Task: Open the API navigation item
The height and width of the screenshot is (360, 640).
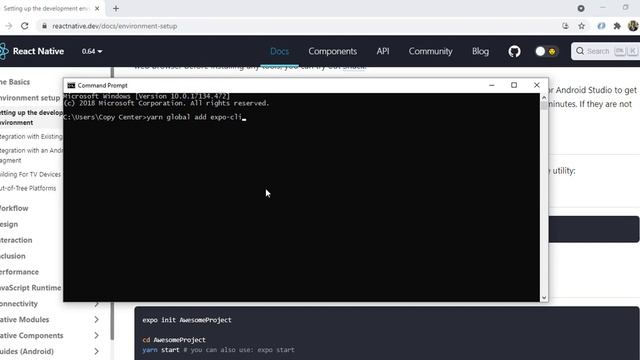Action: pyautogui.click(x=383, y=51)
